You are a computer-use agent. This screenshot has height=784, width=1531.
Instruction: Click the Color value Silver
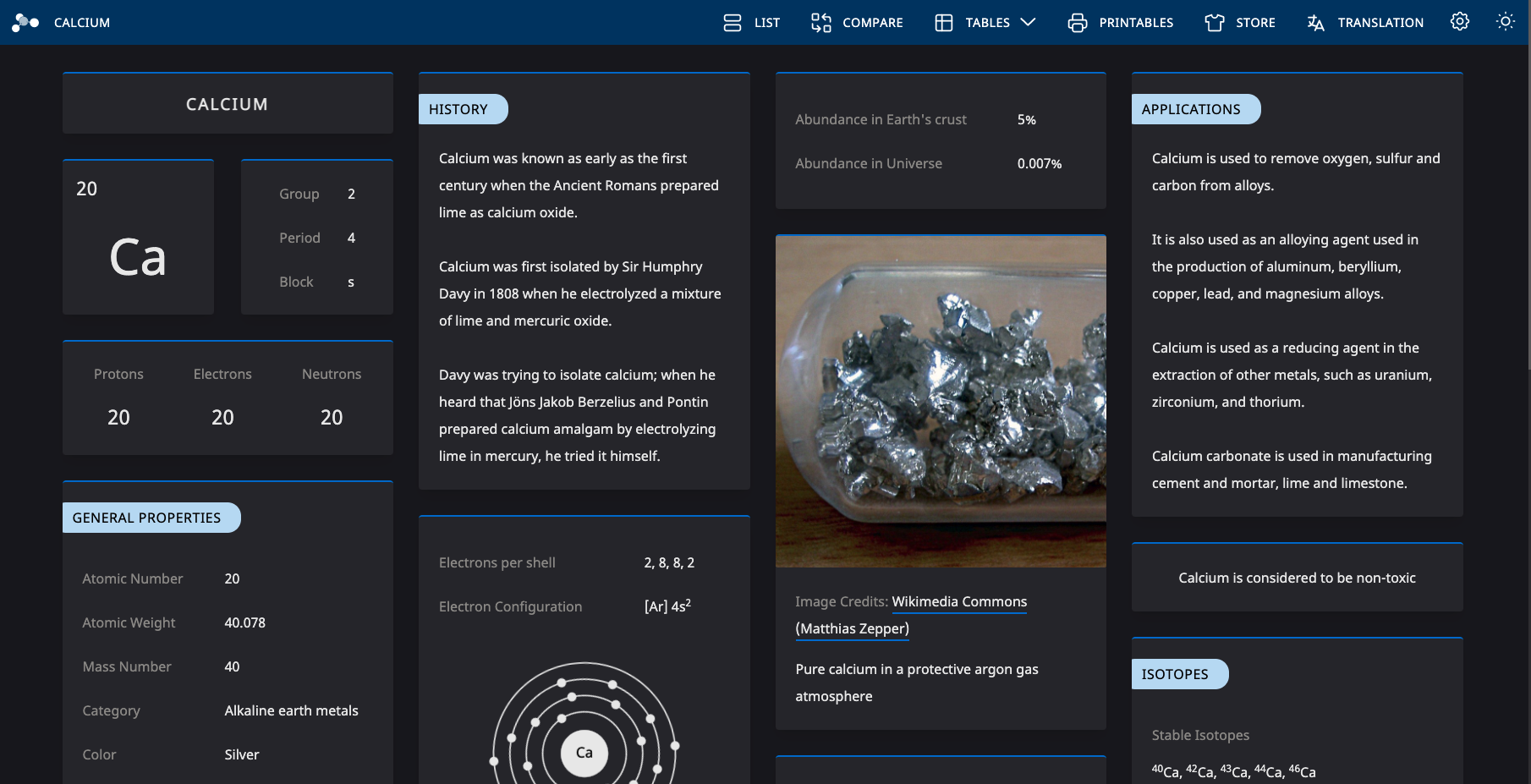click(x=242, y=754)
